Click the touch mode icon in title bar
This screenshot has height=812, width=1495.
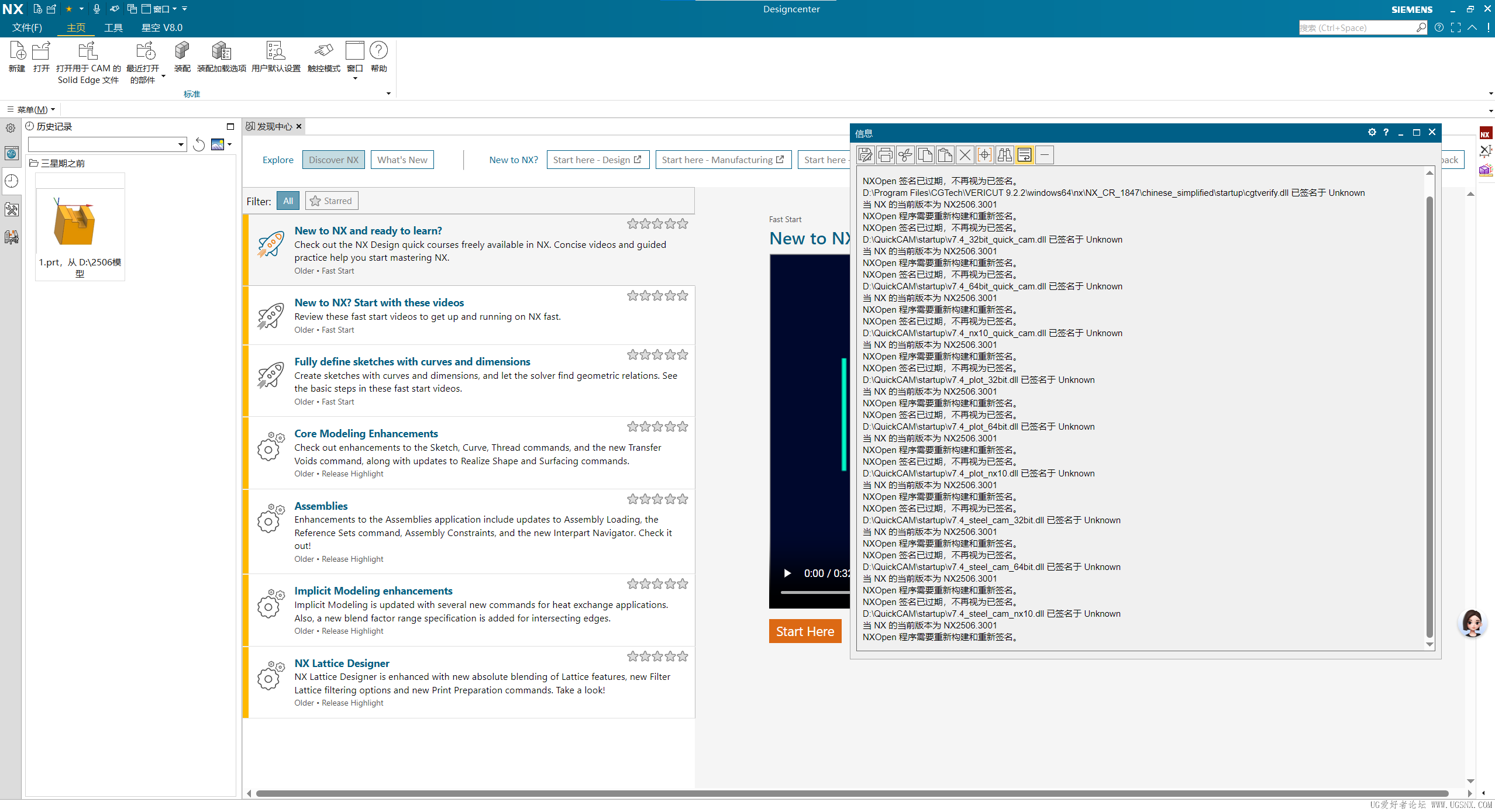click(115, 9)
